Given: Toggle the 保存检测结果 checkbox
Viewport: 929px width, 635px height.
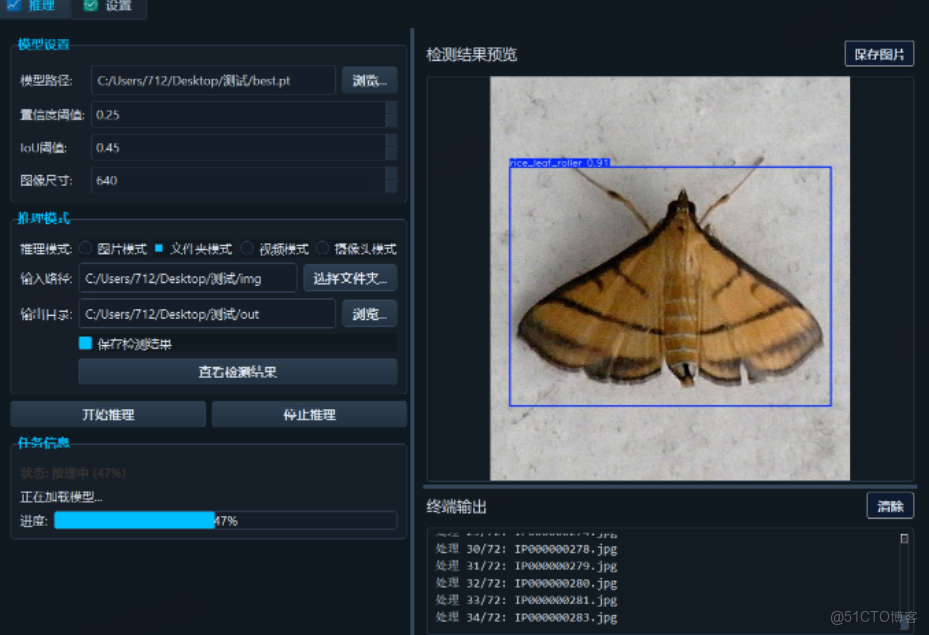Looking at the screenshot, I should click(85, 344).
